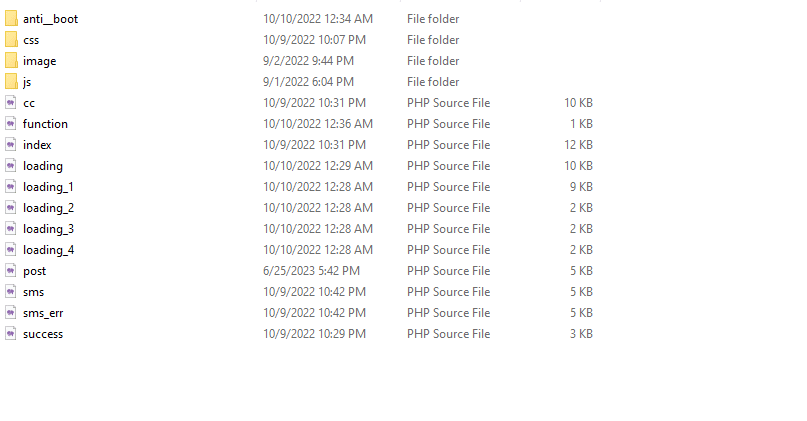Select the success PHP file icon
Viewport: 807px width, 421px height.
click(11, 334)
